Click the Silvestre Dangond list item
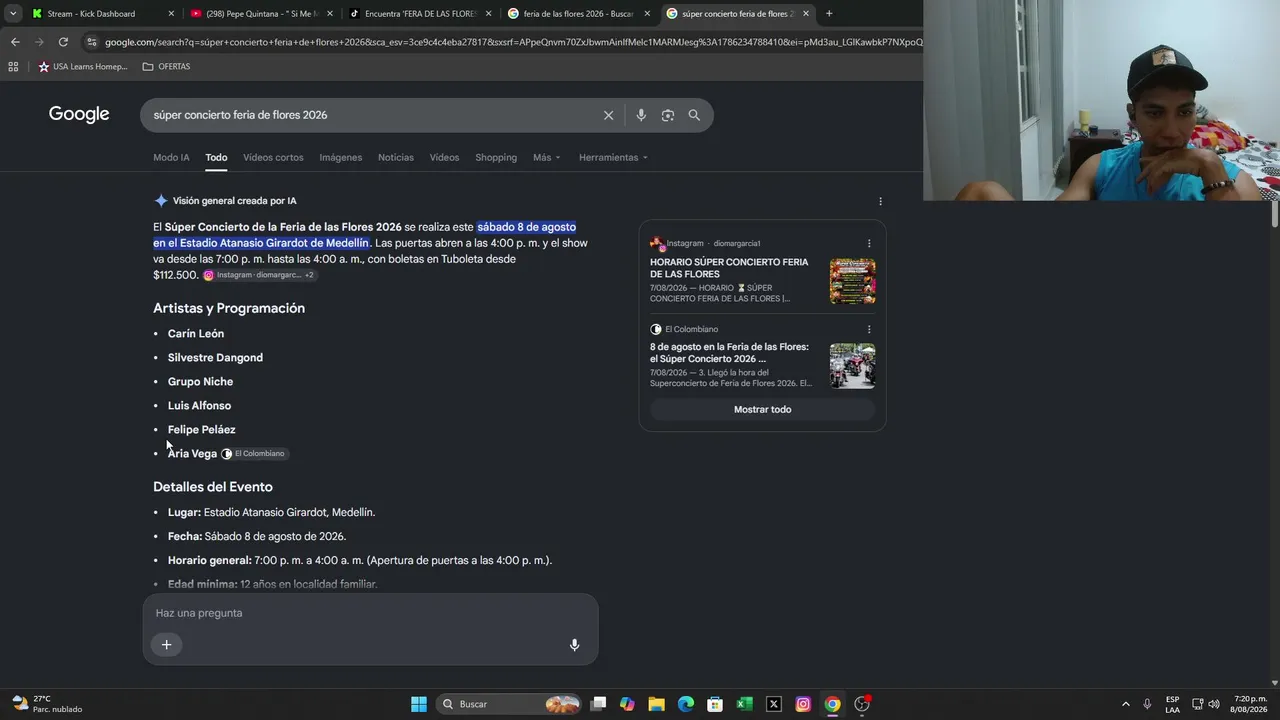The width and height of the screenshot is (1280, 720). coord(215,358)
